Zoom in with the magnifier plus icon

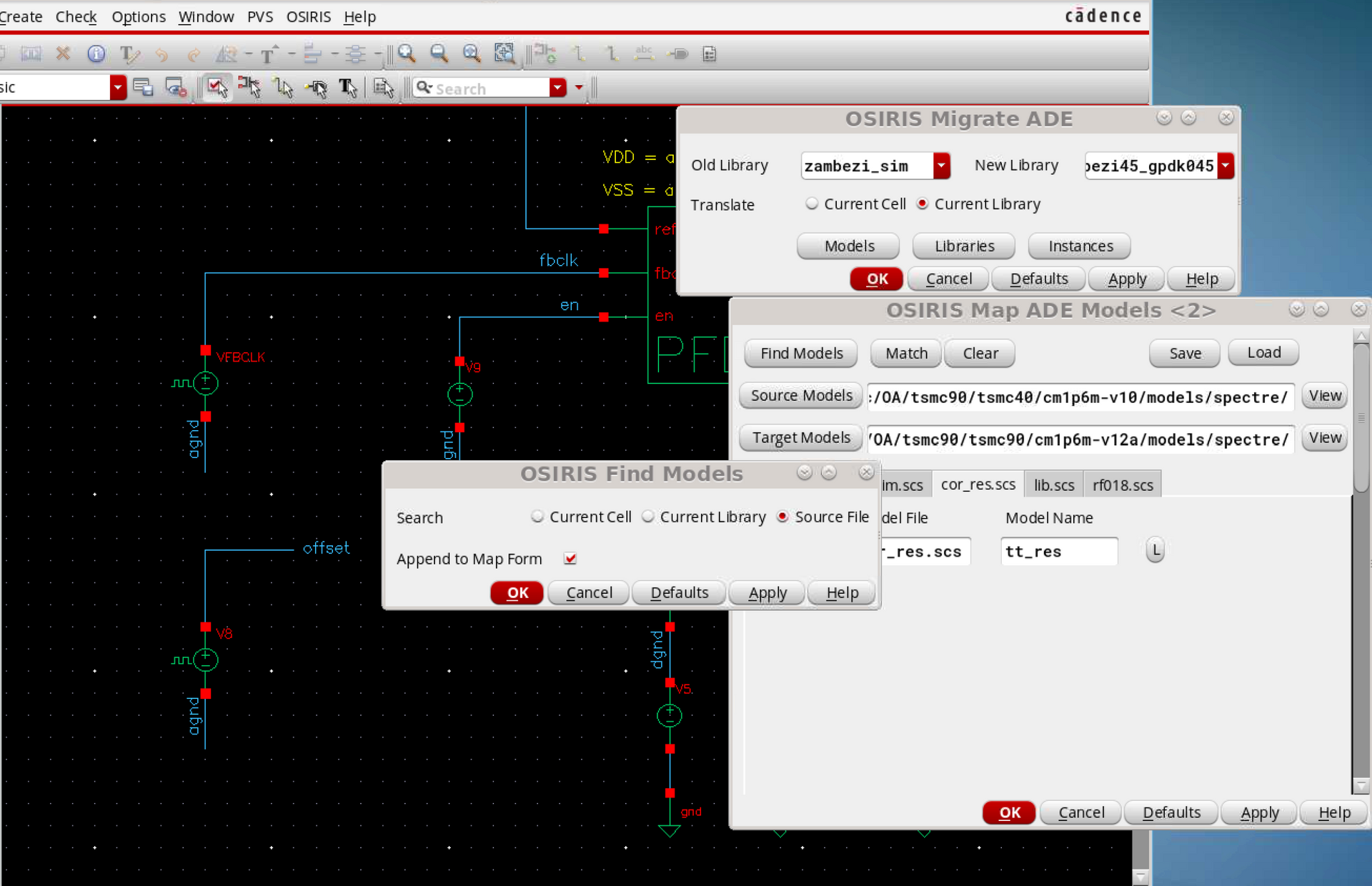407,54
